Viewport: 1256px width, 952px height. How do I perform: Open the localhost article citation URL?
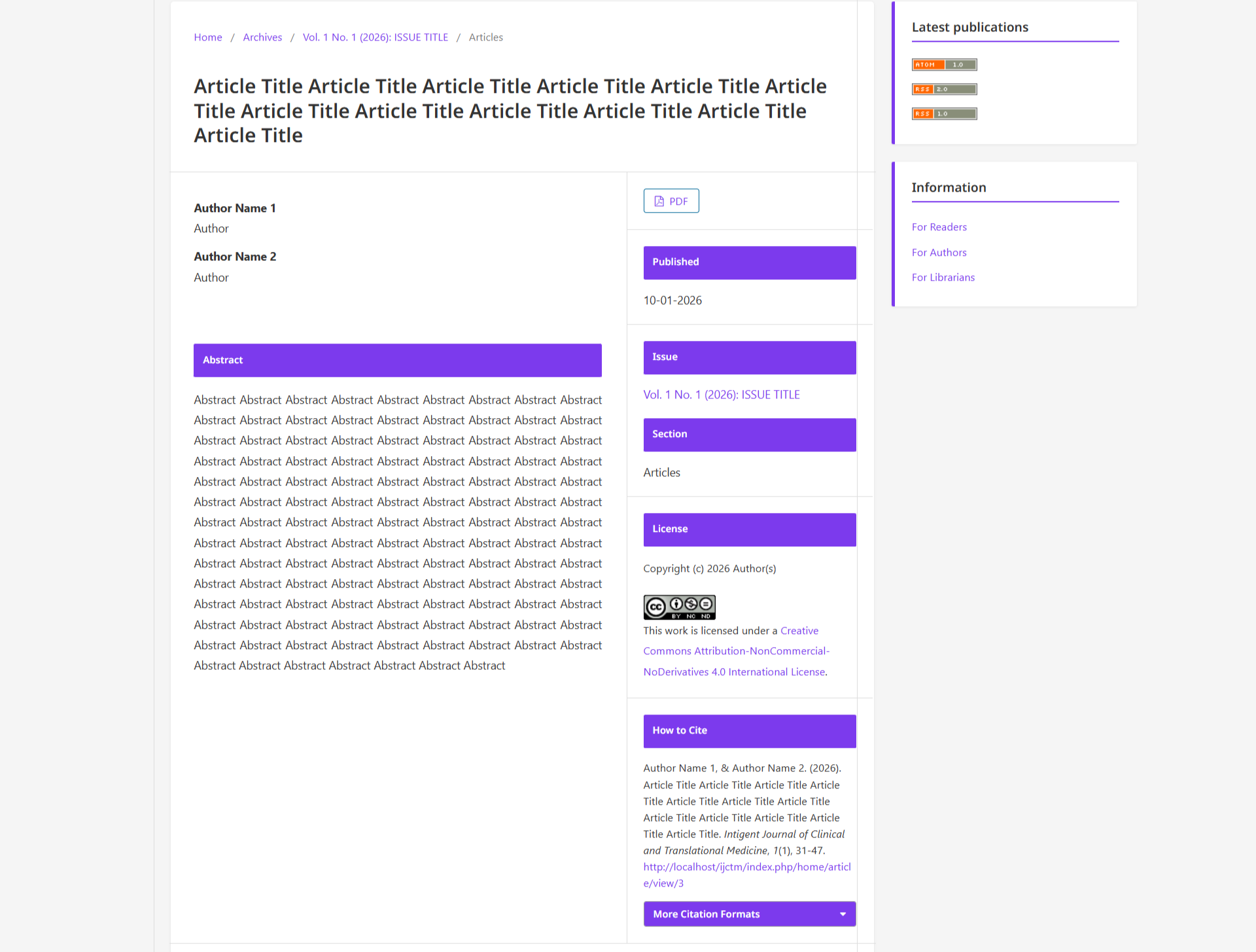(746, 875)
